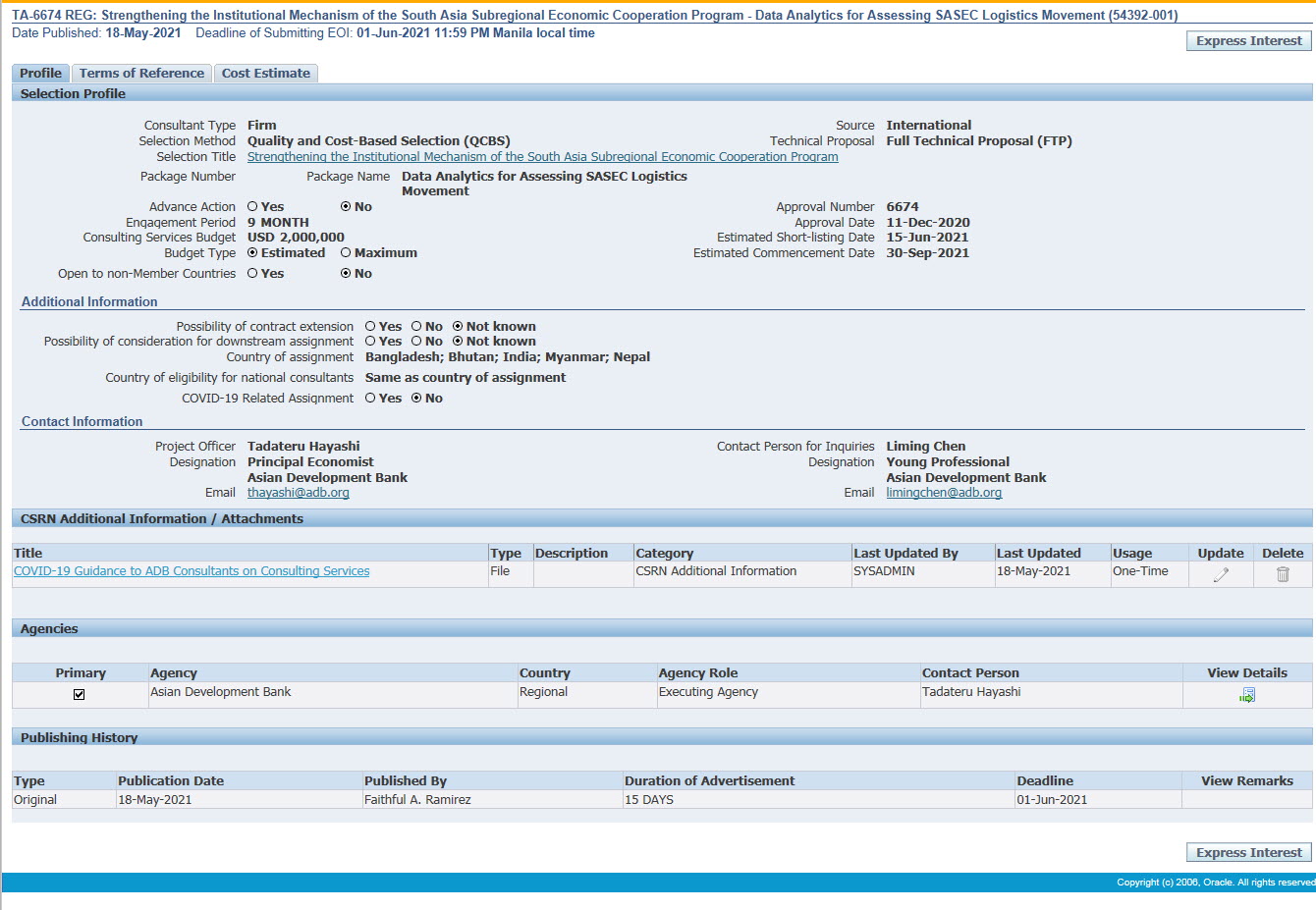
Task: Select No for Open to non-Member Countries
Action: pyautogui.click(x=346, y=274)
